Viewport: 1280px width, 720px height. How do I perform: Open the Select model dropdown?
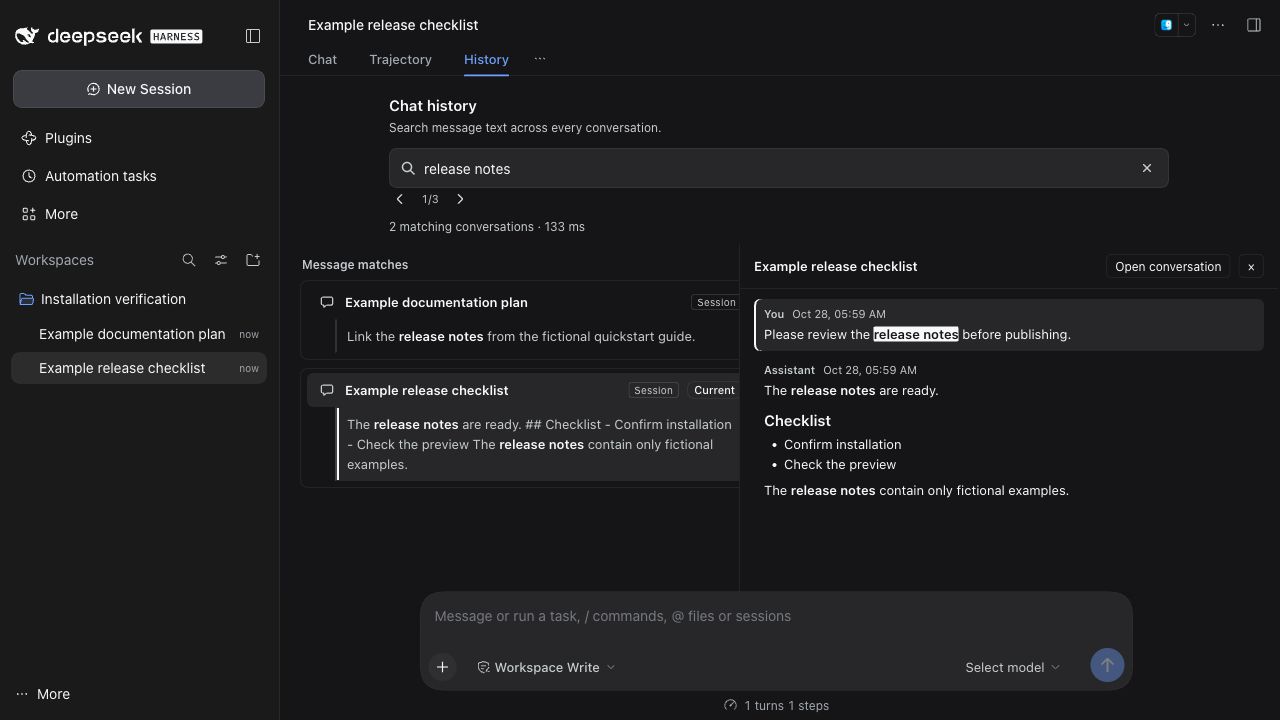[1012, 667]
